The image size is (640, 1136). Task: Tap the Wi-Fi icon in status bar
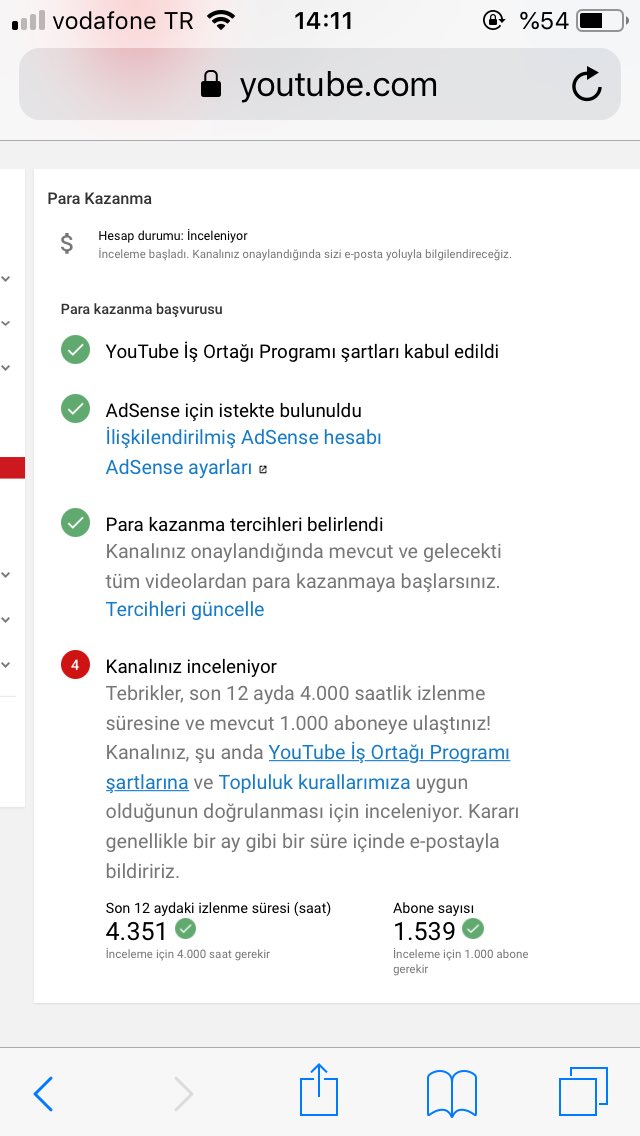(x=221, y=20)
